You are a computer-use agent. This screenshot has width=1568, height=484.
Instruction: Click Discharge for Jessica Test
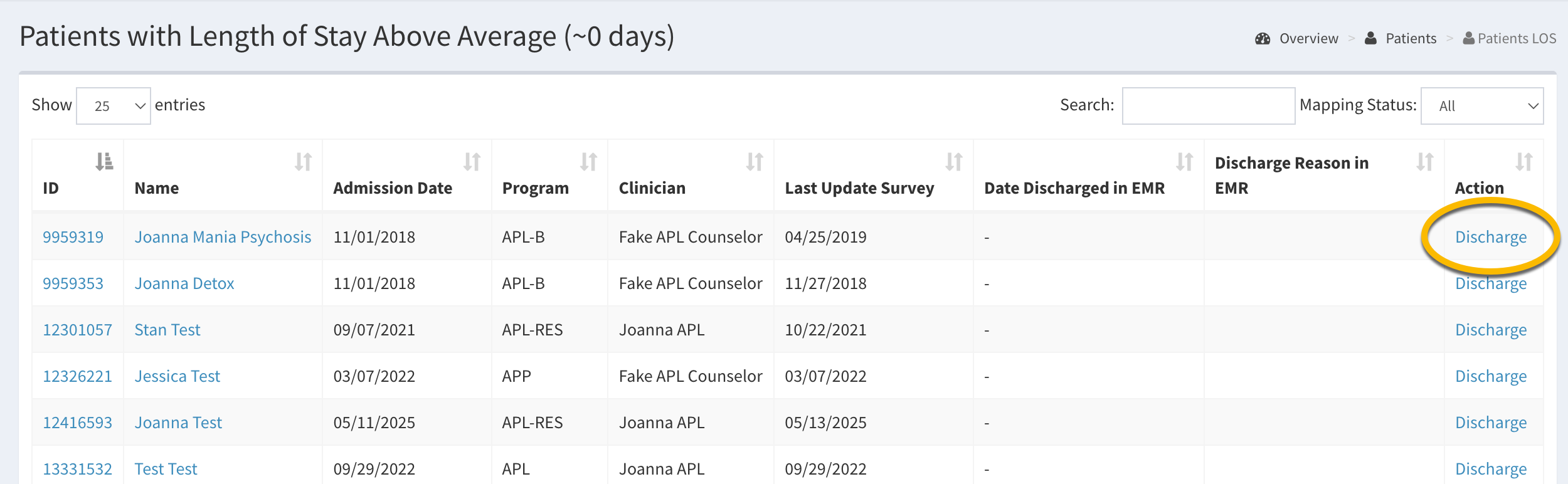(1490, 376)
